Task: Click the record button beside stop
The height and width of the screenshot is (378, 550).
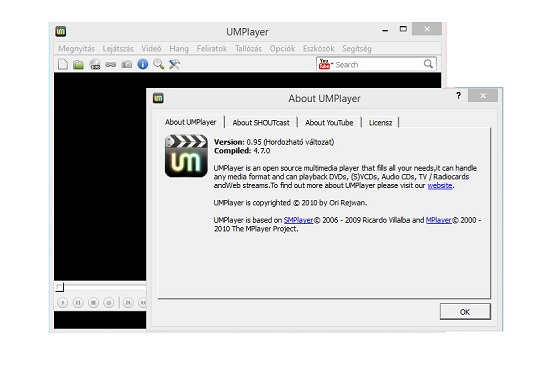Action: click(109, 302)
